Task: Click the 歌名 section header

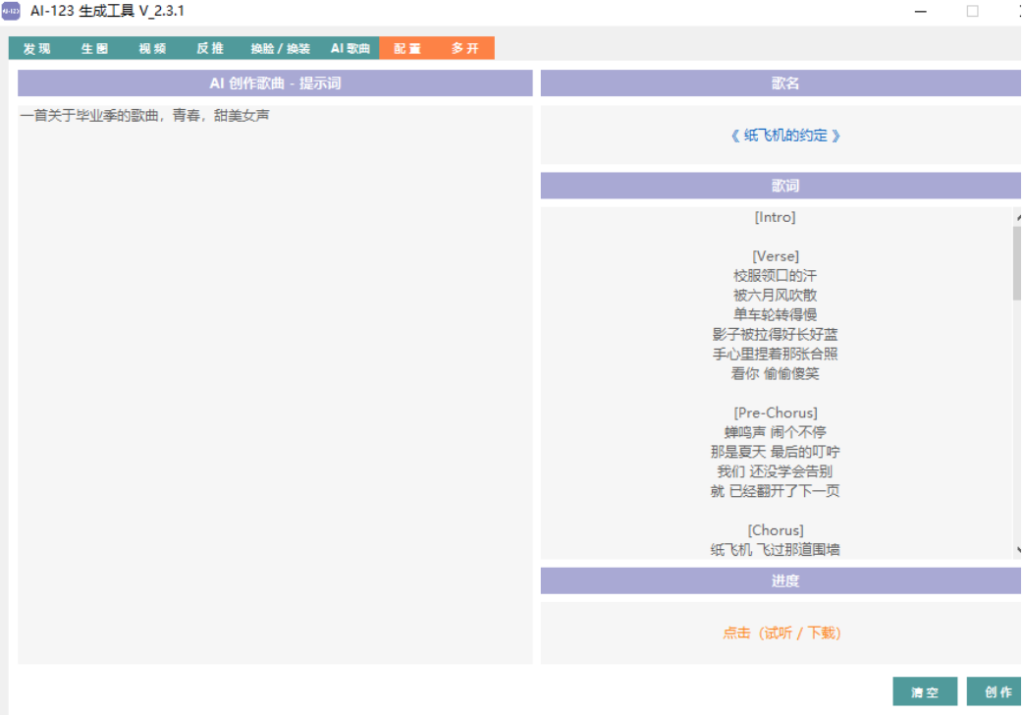Action: [780, 84]
